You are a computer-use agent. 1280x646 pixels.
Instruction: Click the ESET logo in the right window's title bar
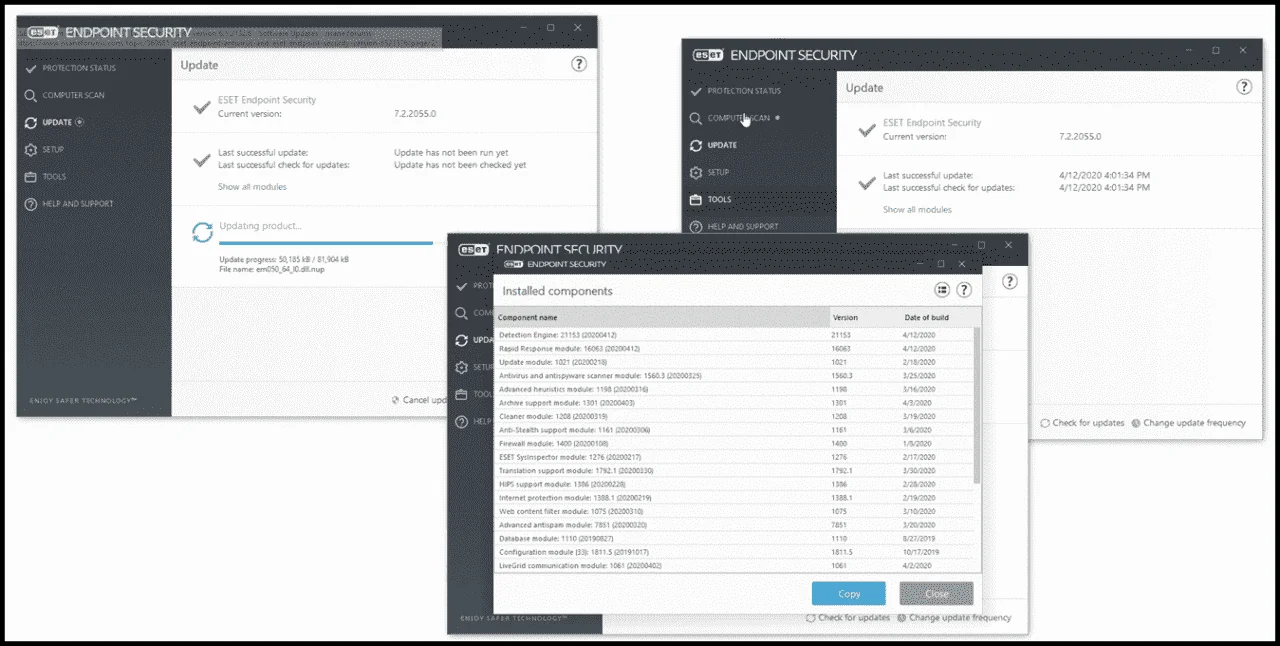(x=708, y=55)
